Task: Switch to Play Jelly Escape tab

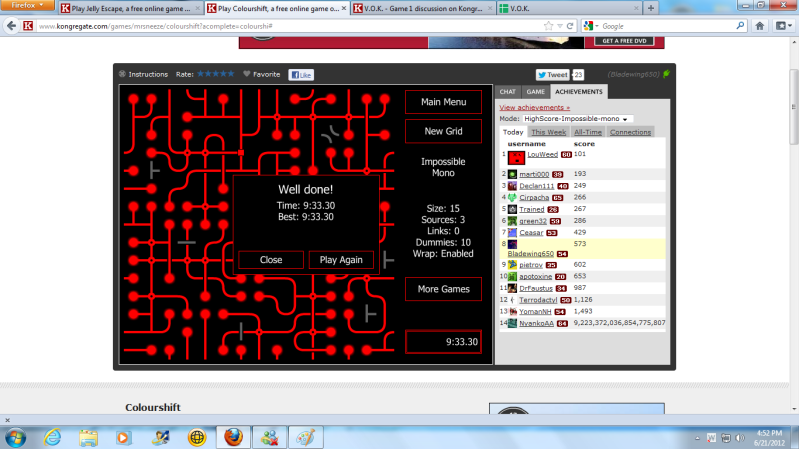Action: coord(130,8)
